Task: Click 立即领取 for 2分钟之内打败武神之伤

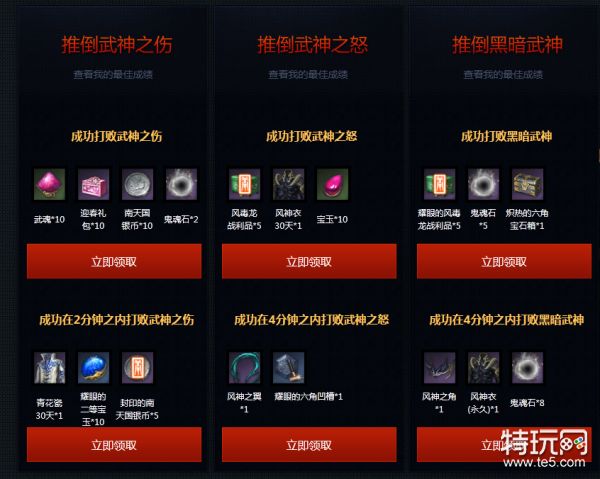Action: pos(114,445)
